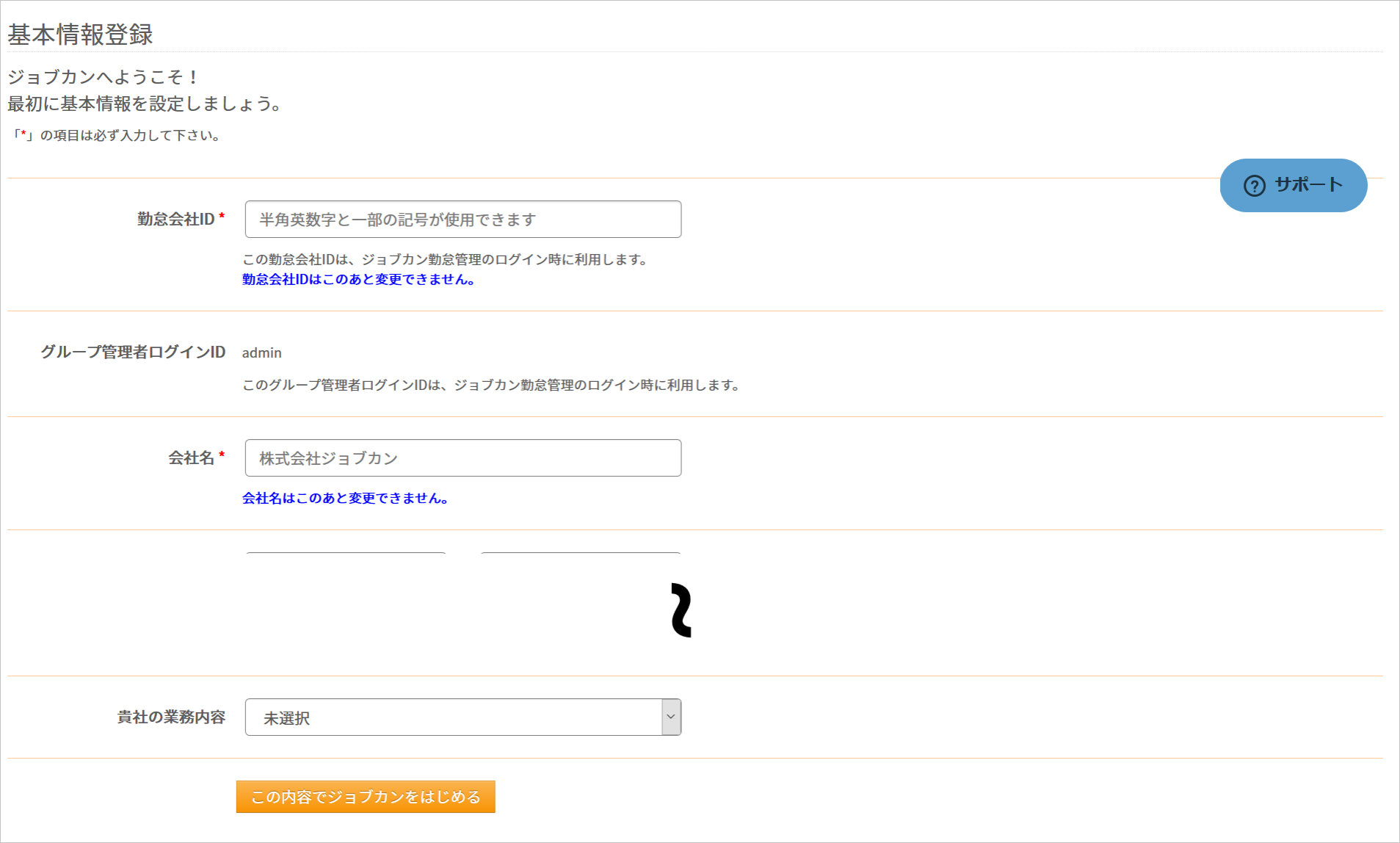Click the 最初に基本情報を設定しましょう text
Viewport: 1400px width, 843px height.
point(145,104)
